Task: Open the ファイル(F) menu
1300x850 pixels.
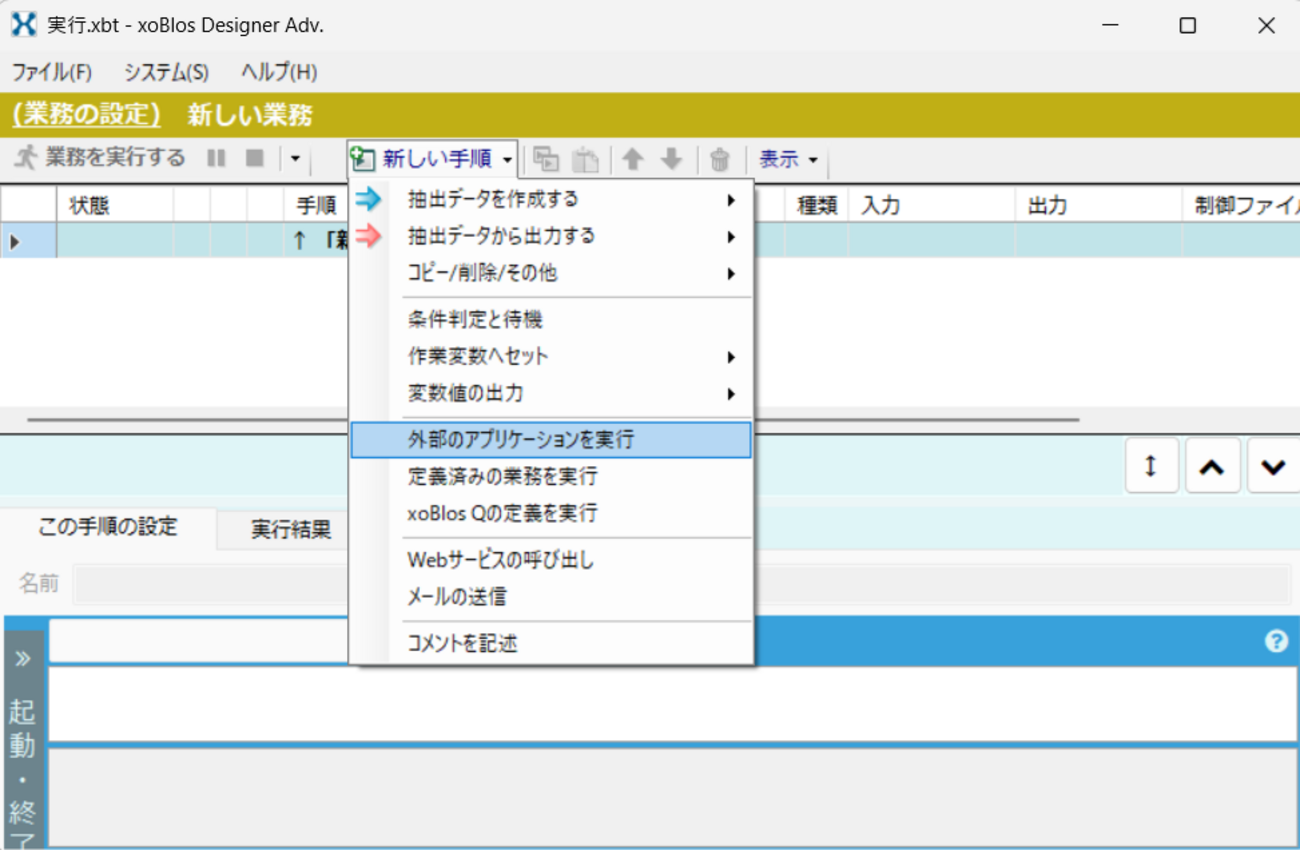Action: (x=52, y=72)
